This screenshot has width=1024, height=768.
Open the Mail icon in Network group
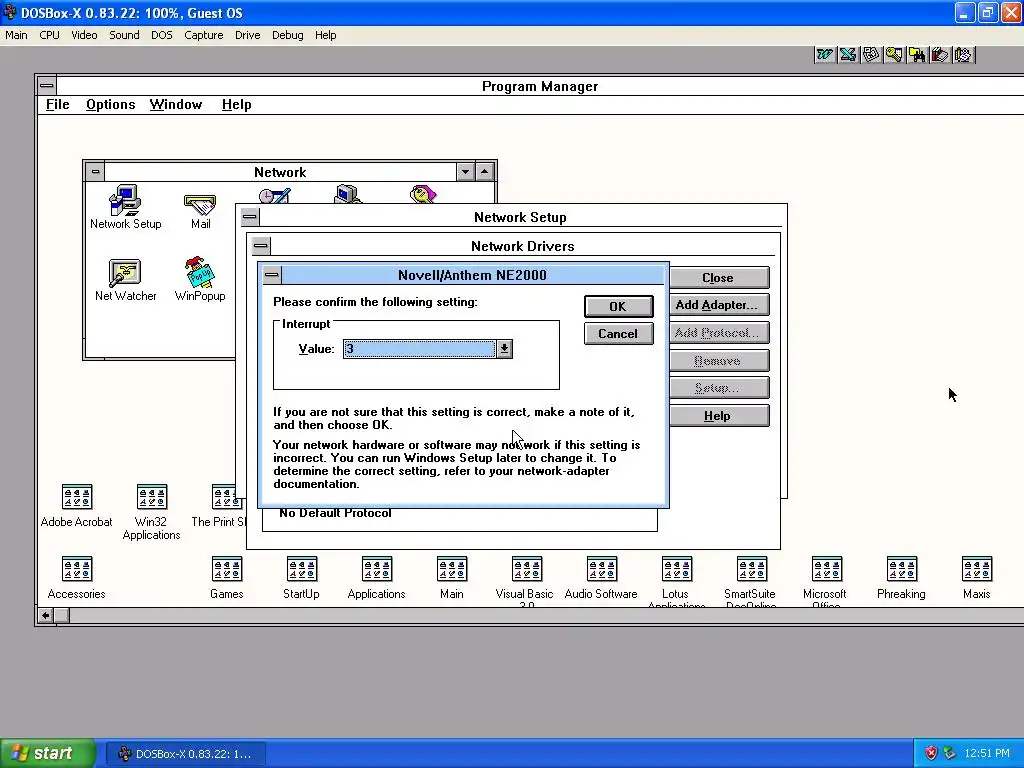(x=200, y=212)
